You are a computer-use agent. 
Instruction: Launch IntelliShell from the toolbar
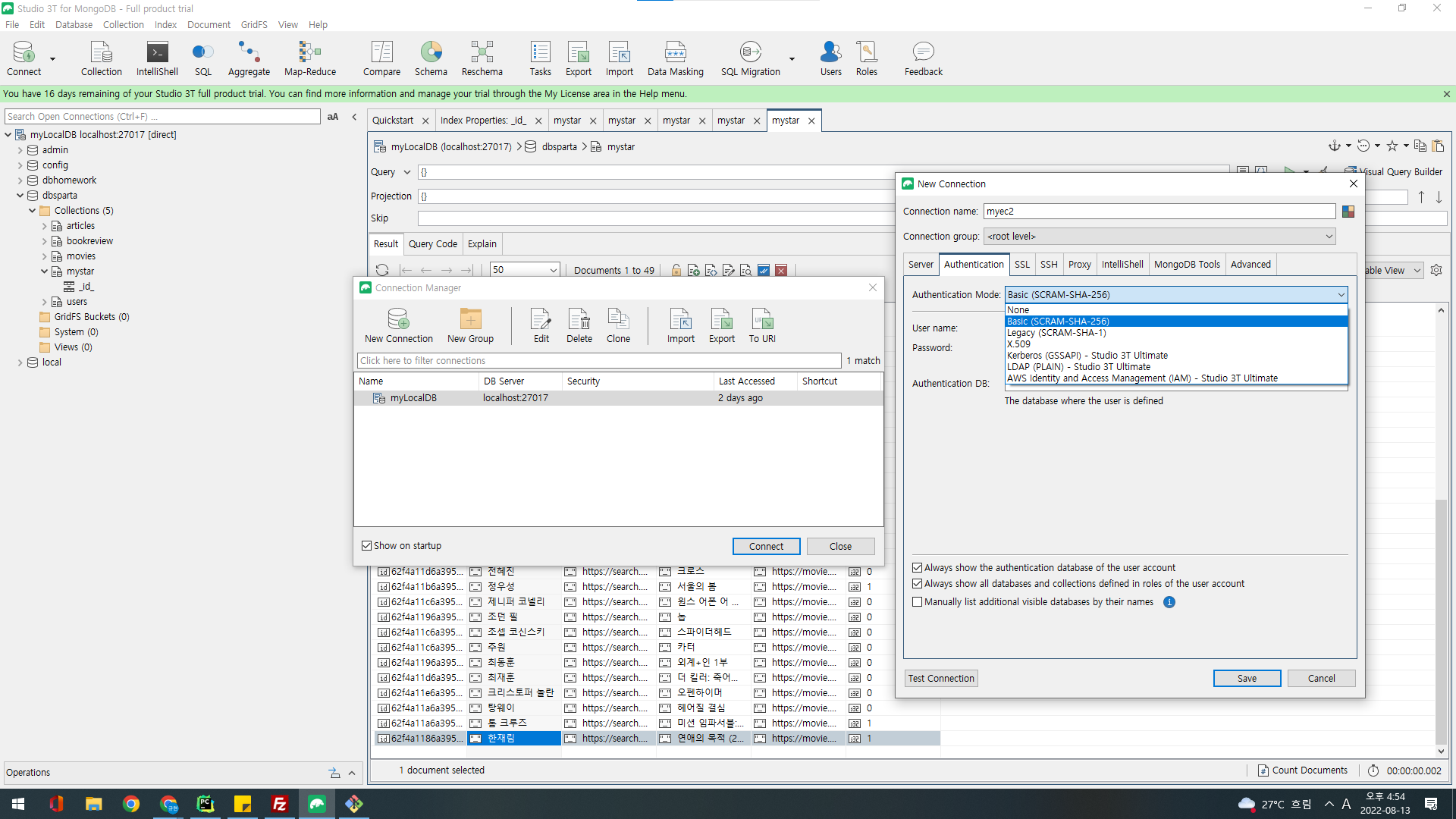[x=157, y=58]
